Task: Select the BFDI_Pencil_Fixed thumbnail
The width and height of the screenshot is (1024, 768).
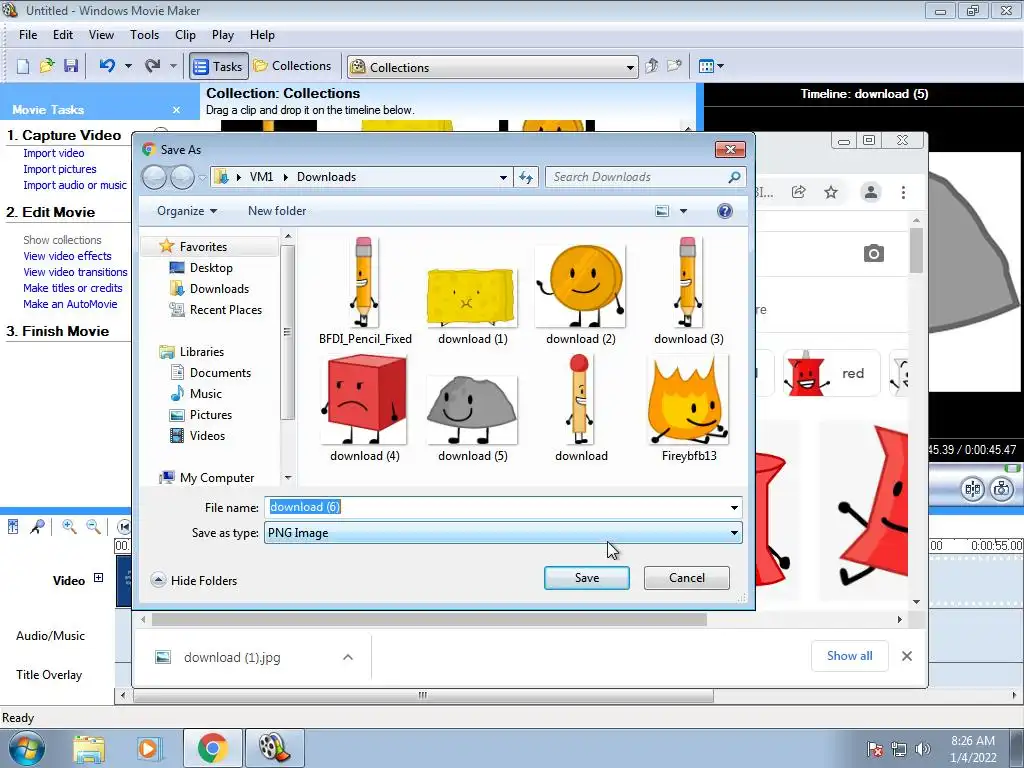Action: [365, 291]
